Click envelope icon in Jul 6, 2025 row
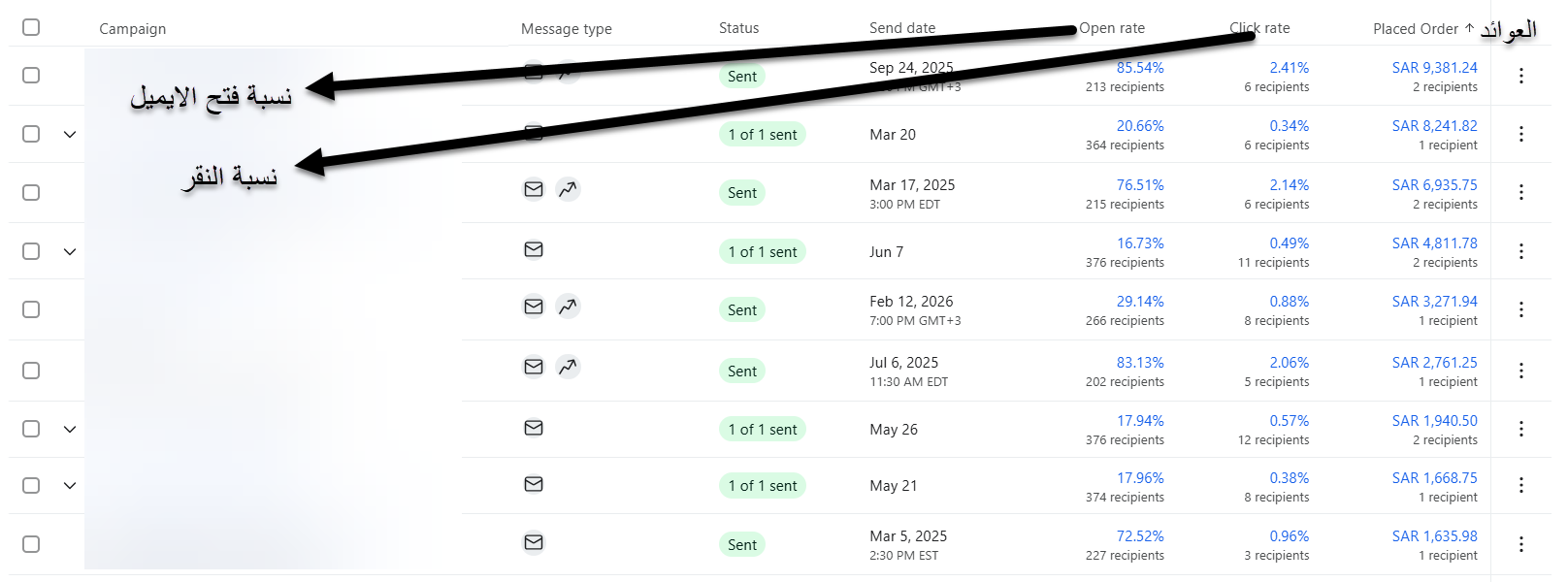1568x582 pixels. tap(534, 367)
